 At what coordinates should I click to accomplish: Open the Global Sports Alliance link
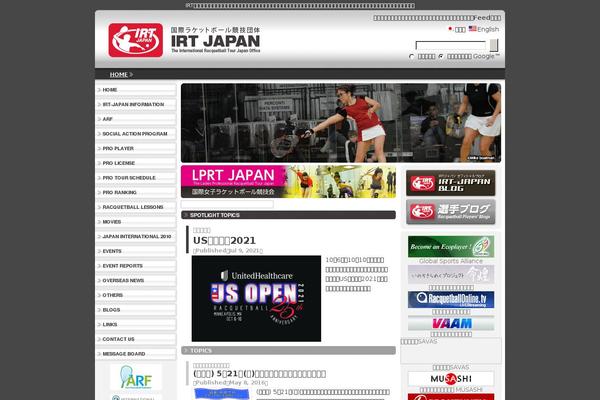point(451,261)
